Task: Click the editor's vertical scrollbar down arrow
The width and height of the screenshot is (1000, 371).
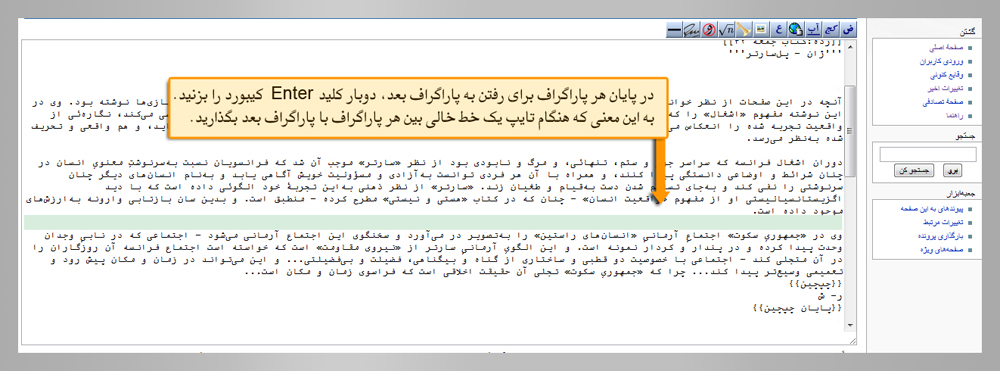Action: (849, 325)
